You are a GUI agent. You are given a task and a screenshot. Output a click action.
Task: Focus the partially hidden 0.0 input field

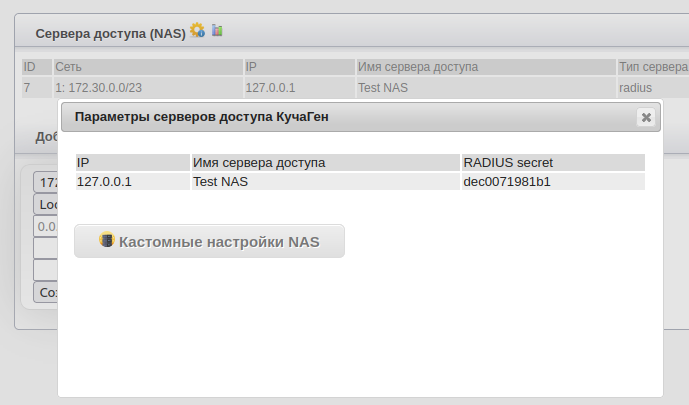coord(46,226)
